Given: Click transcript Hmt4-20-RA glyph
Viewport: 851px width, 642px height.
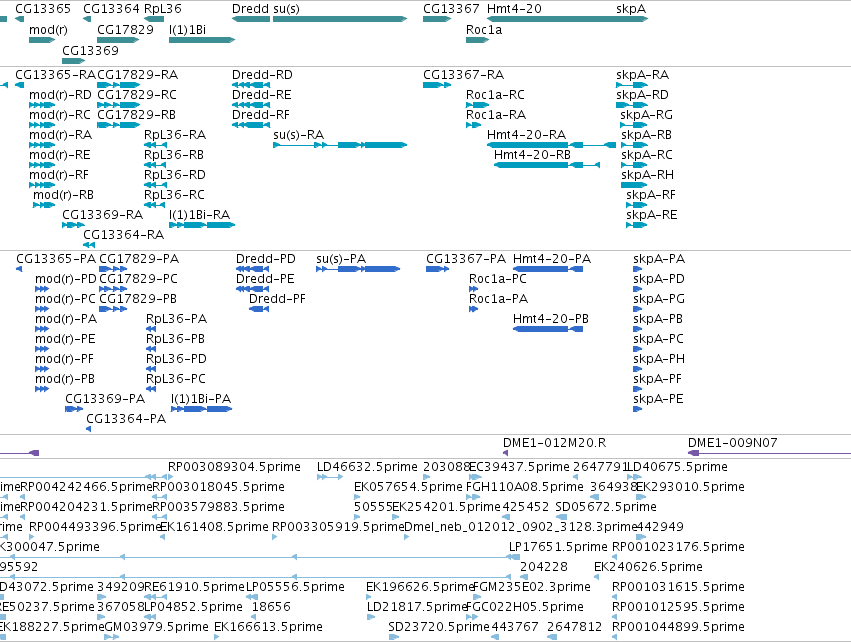Looking at the screenshot, I should point(551,145).
